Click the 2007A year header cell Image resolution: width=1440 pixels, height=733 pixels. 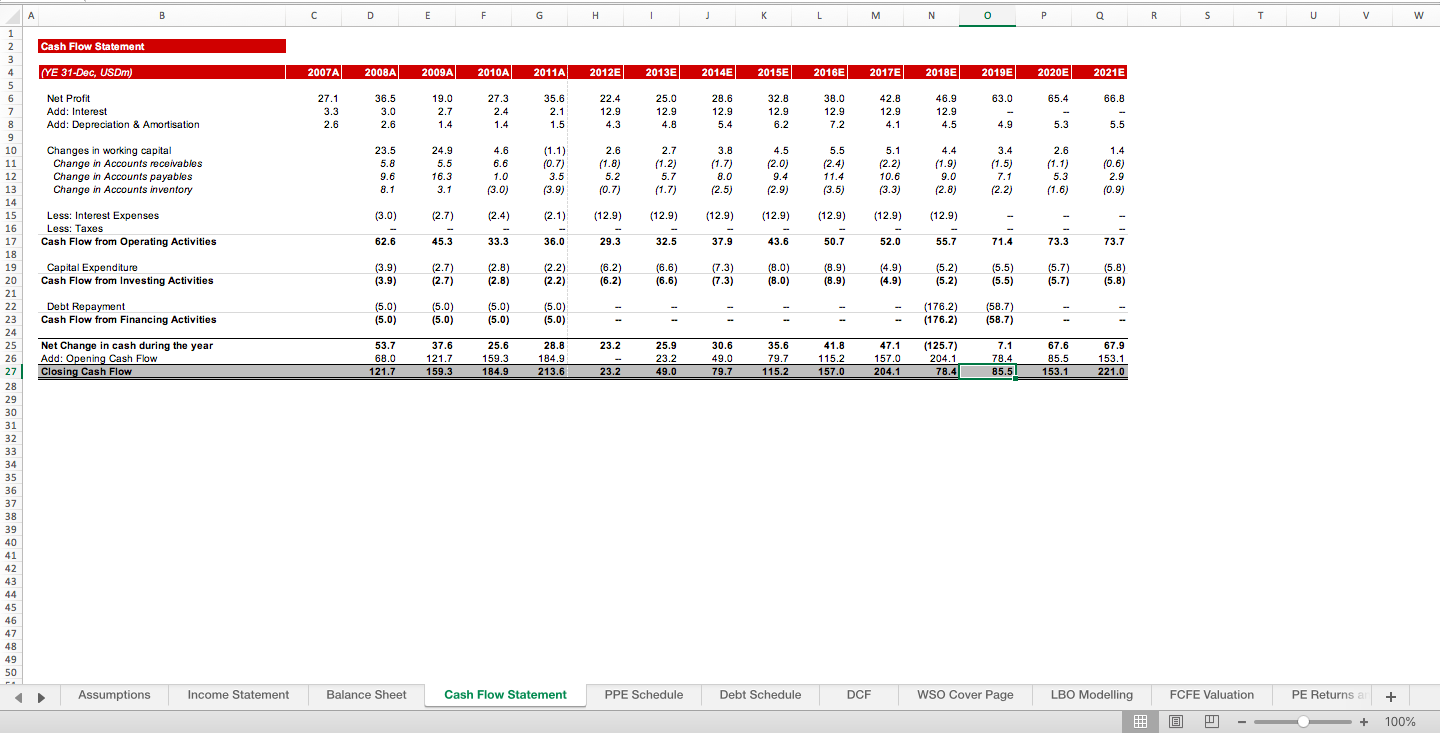coord(314,72)
